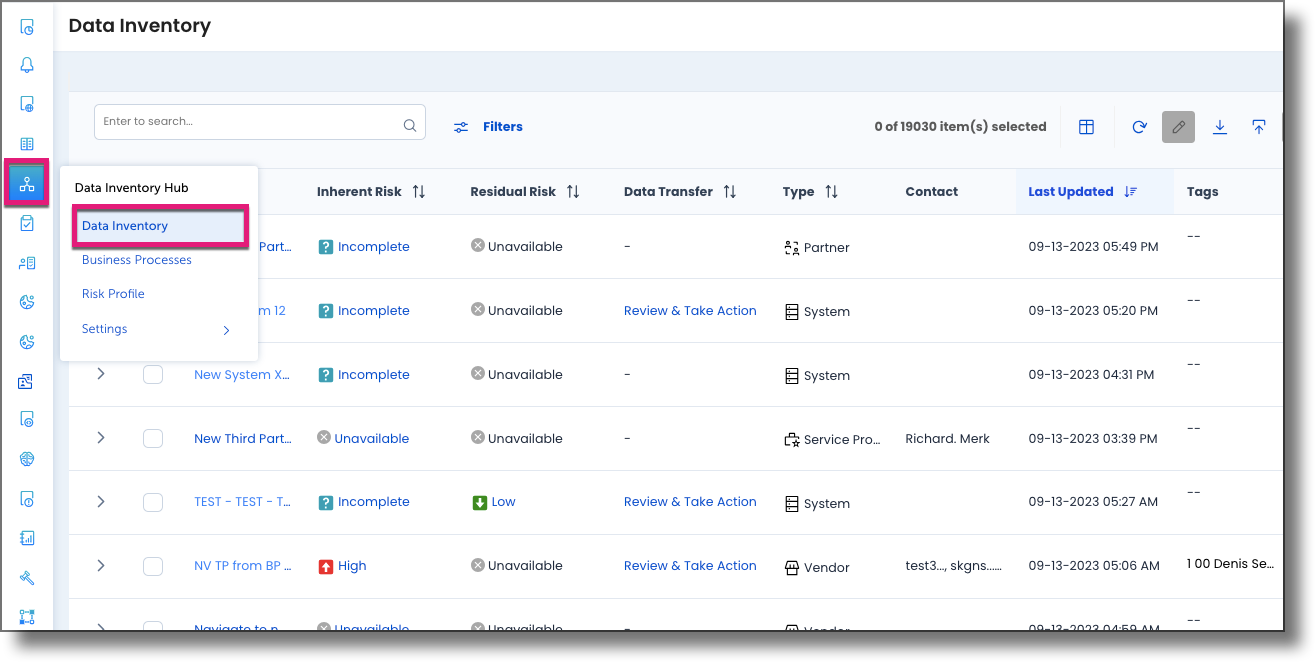
Task: Activate the edit pencil toolbar icon
Action: pyautogui.click(x=1178, y=127)
